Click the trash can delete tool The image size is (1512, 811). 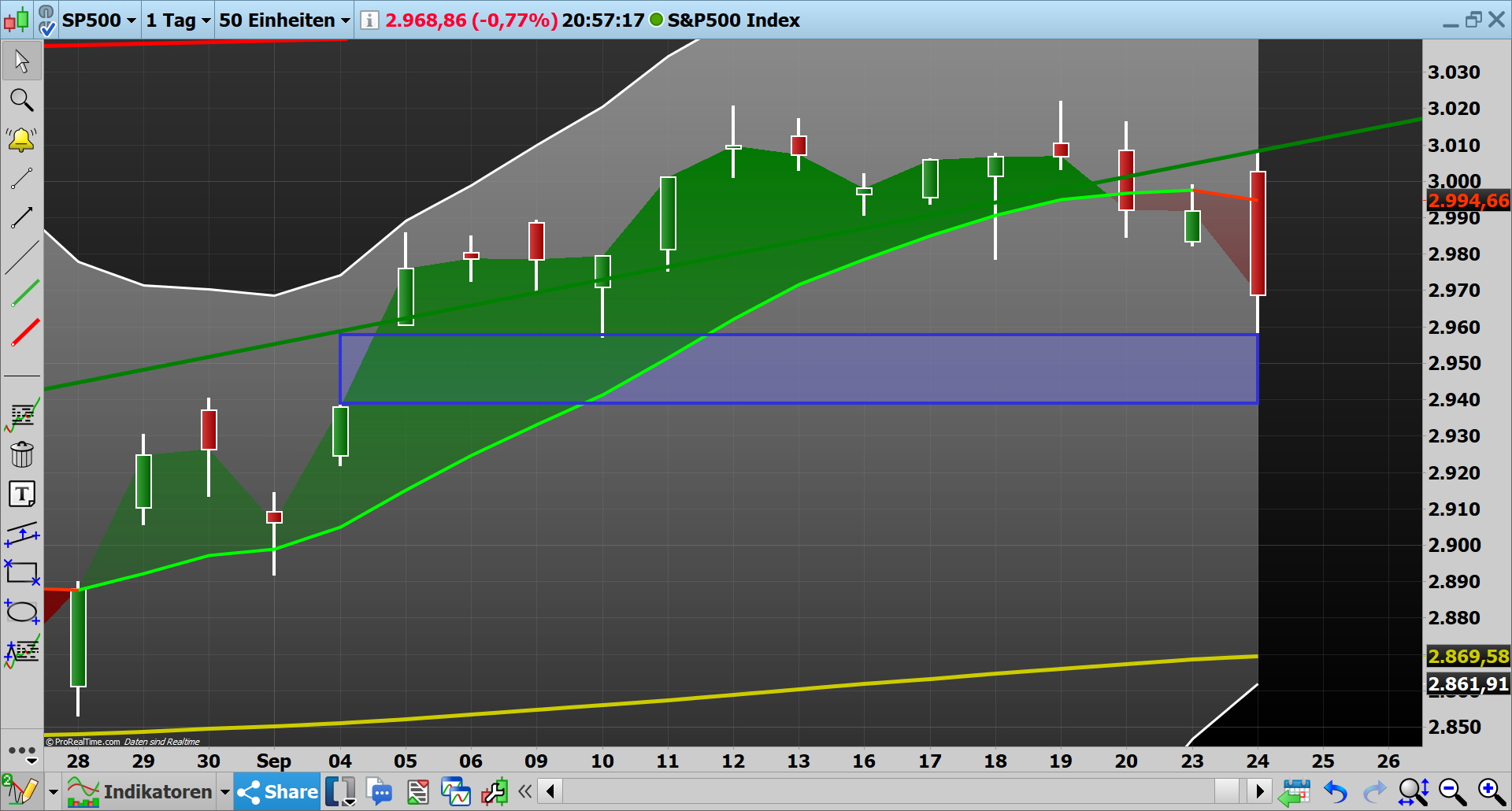click(x=22, y=454)
